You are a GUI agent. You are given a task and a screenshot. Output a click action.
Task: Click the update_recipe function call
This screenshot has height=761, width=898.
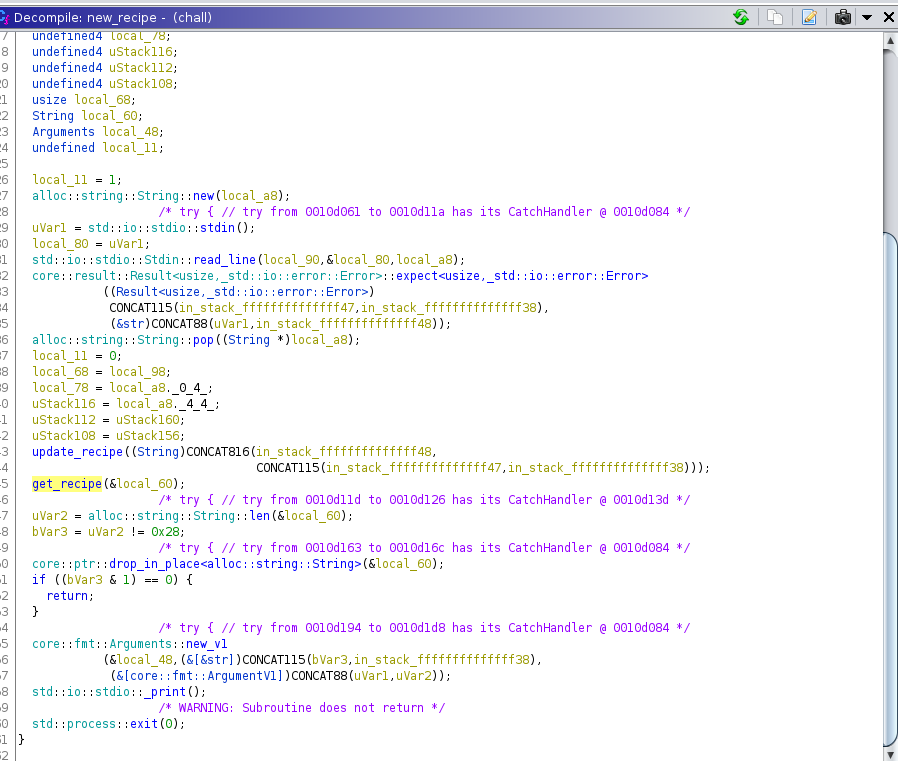77,452
